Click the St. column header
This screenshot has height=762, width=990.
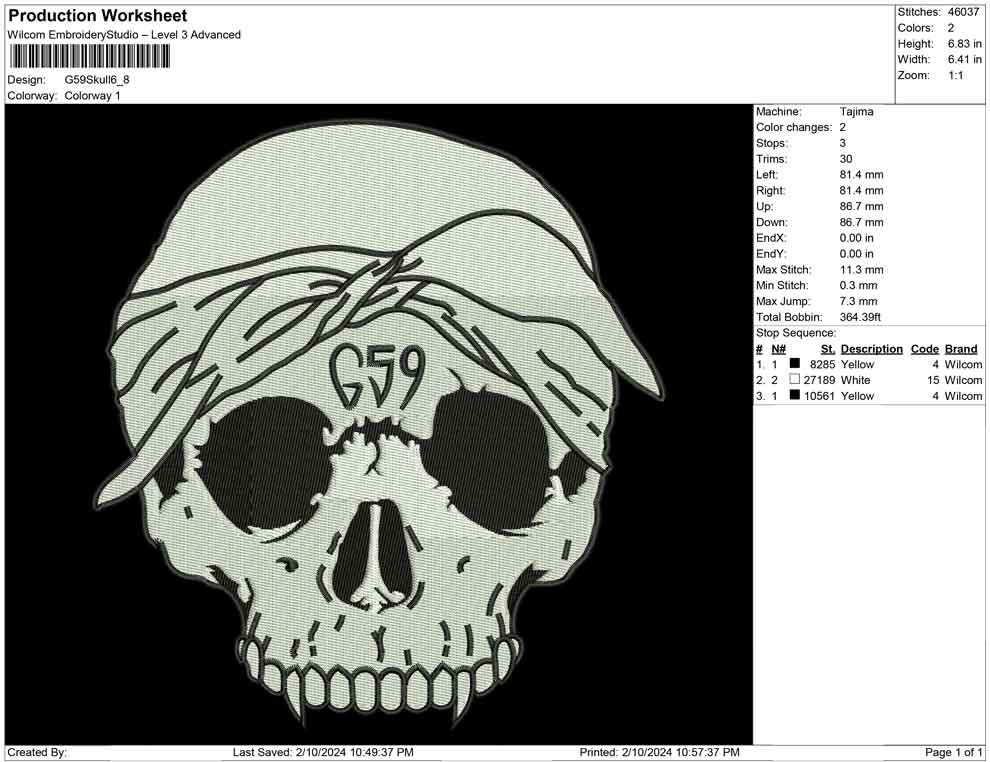828,349
